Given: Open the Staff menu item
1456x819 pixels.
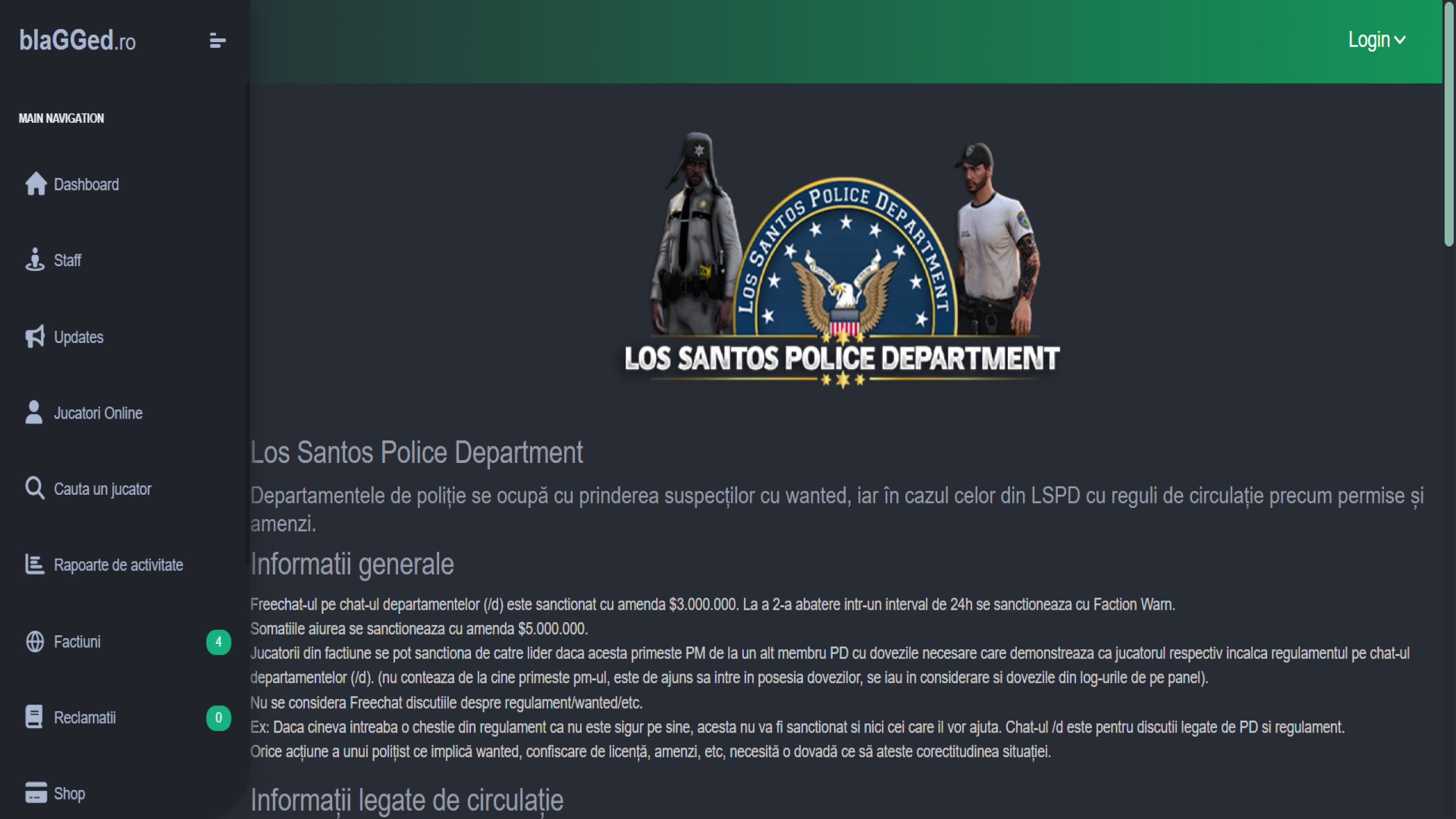Looking at the screenshot, I should tap(68, 260).
